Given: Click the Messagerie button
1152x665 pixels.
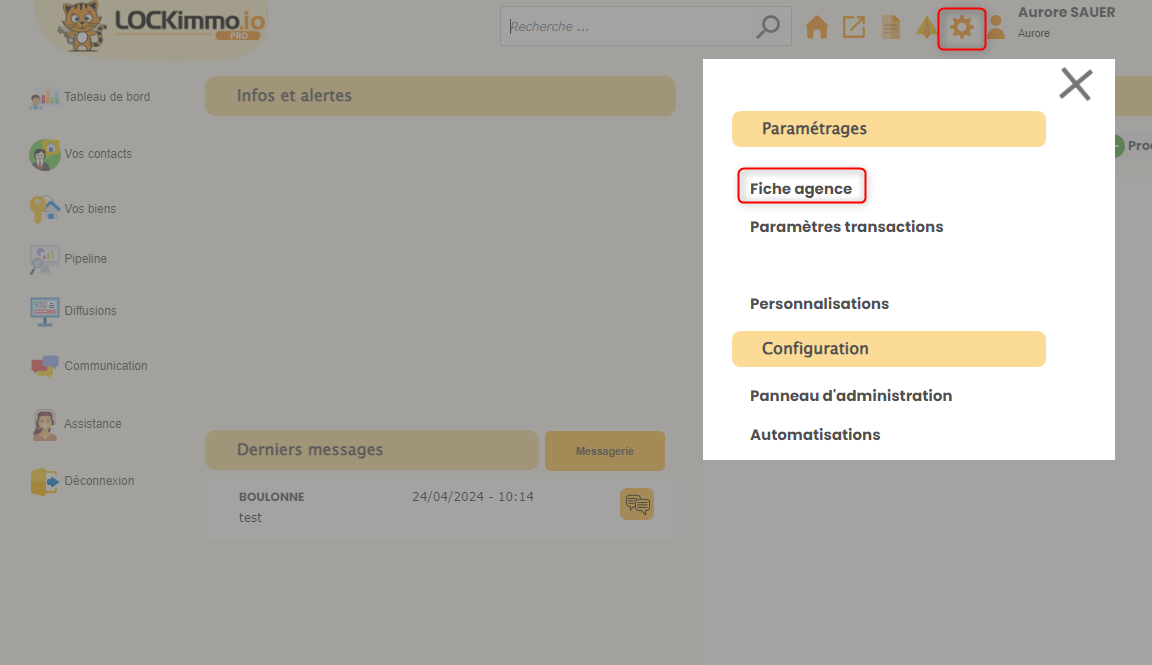Looking at the screenshot, I should [x=605, y=451].
